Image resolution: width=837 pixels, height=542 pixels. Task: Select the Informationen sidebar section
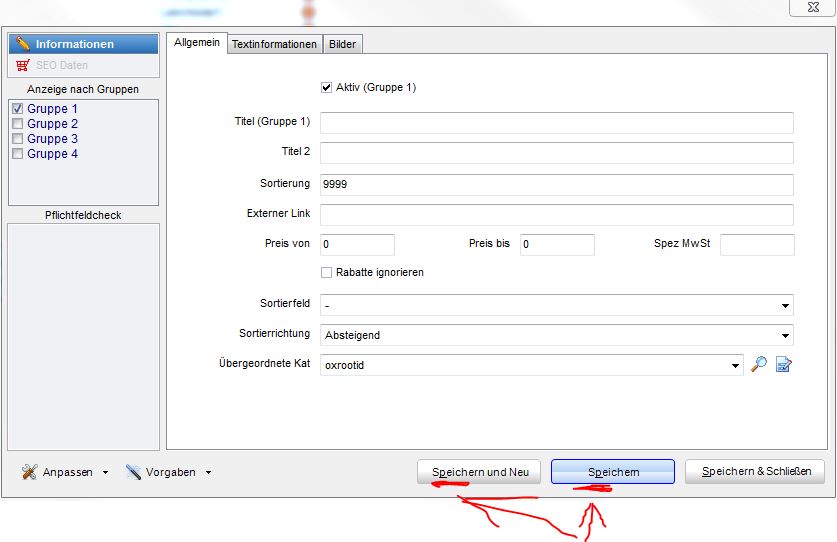(x=84, y=44)
